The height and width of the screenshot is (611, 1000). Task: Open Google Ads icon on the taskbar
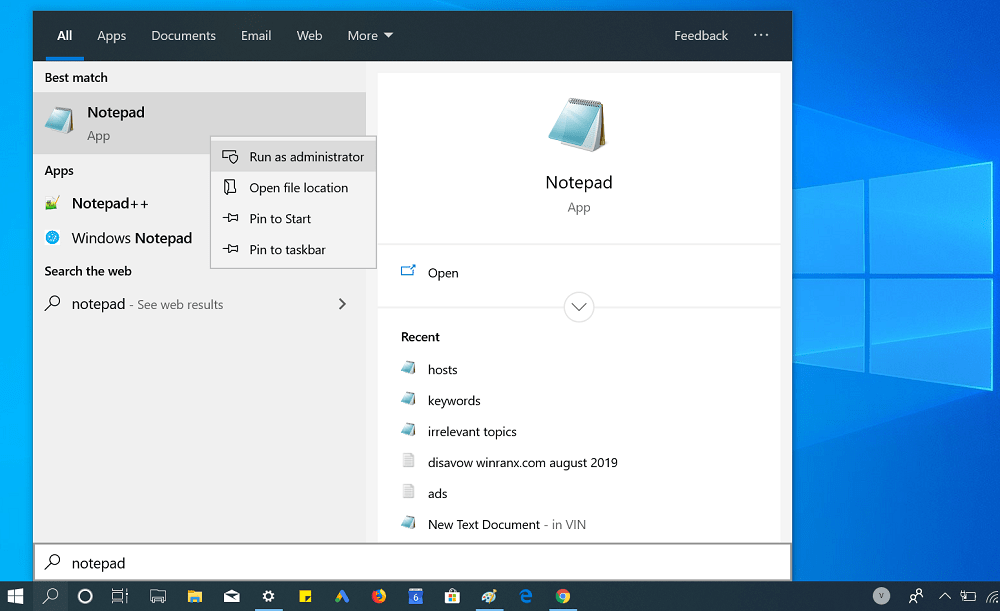pos(342,596)
